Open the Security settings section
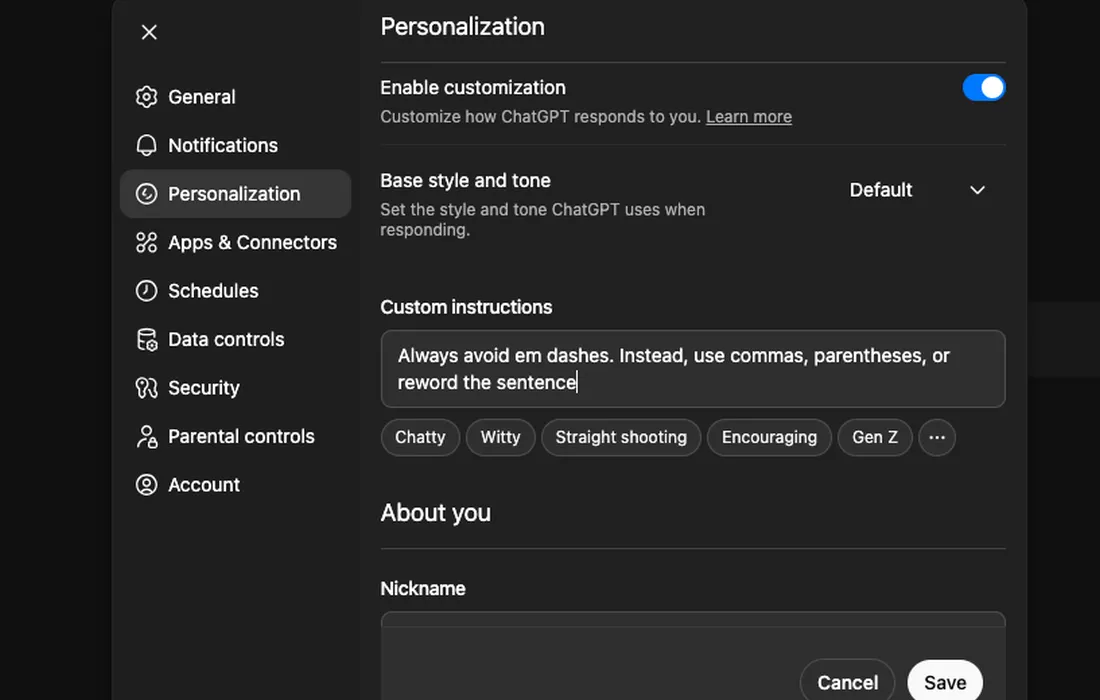The height and width of the screenshot is (700, 1100). coord(204,387)
